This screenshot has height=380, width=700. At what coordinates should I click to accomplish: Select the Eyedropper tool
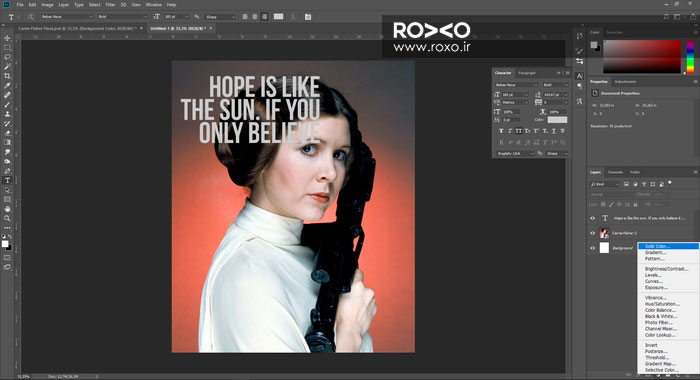point(7,85)
